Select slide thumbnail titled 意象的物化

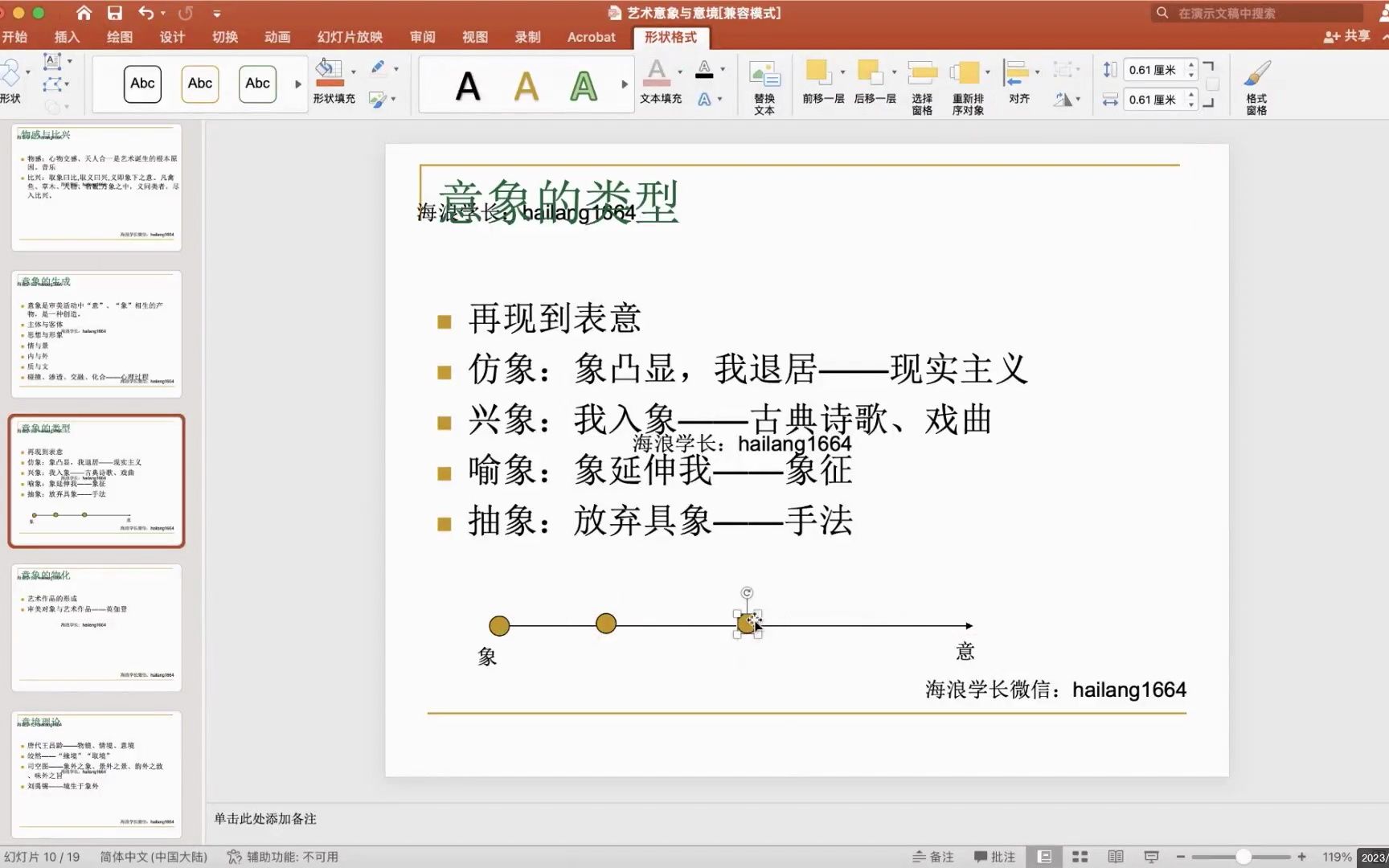[96, 628]
